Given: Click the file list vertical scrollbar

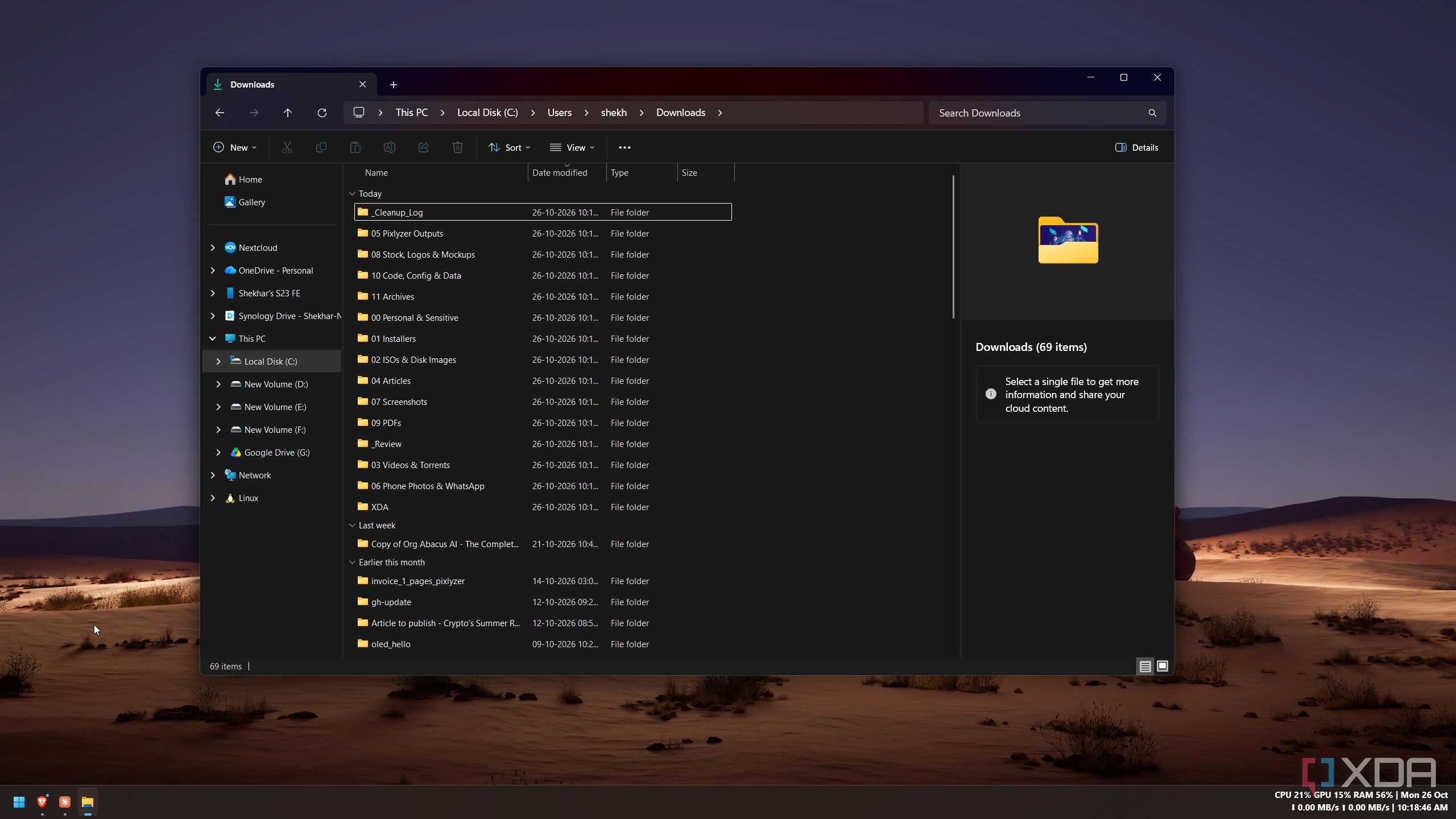Looking at the screenshot, I should pyautogui.click(x=953, y=247).
